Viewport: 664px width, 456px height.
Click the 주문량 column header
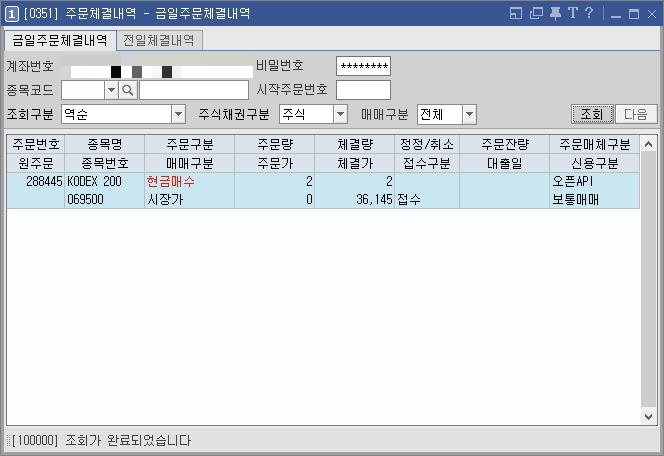(x=275, y=144)
